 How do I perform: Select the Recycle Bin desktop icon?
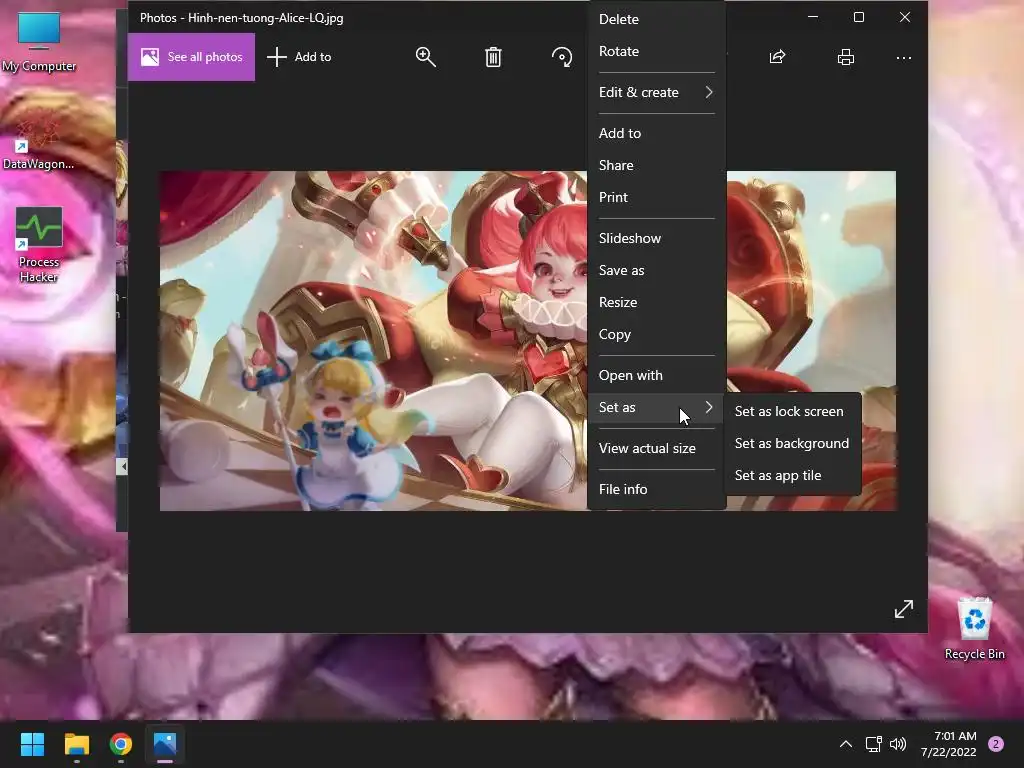point(974,629)
